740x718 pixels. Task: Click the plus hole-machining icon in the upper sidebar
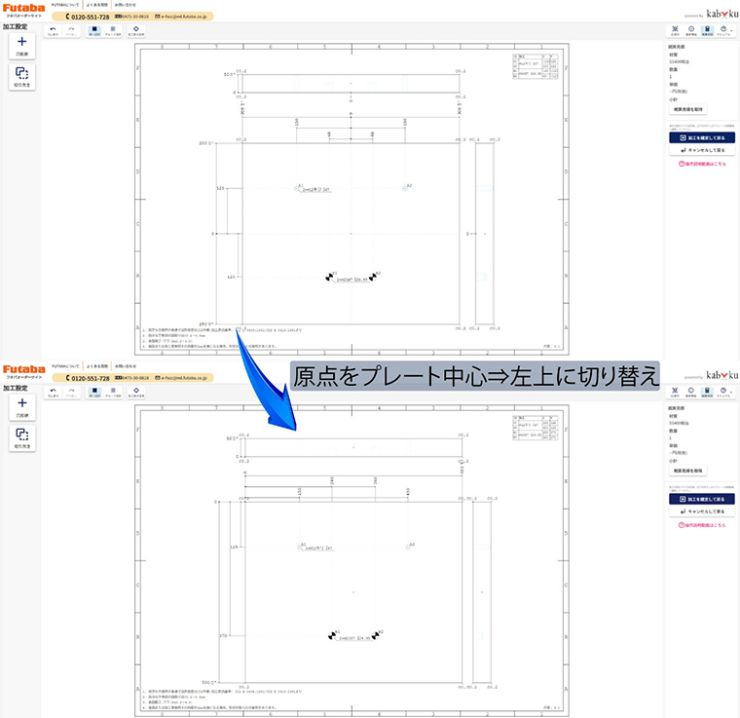click(x=22, y=45)
